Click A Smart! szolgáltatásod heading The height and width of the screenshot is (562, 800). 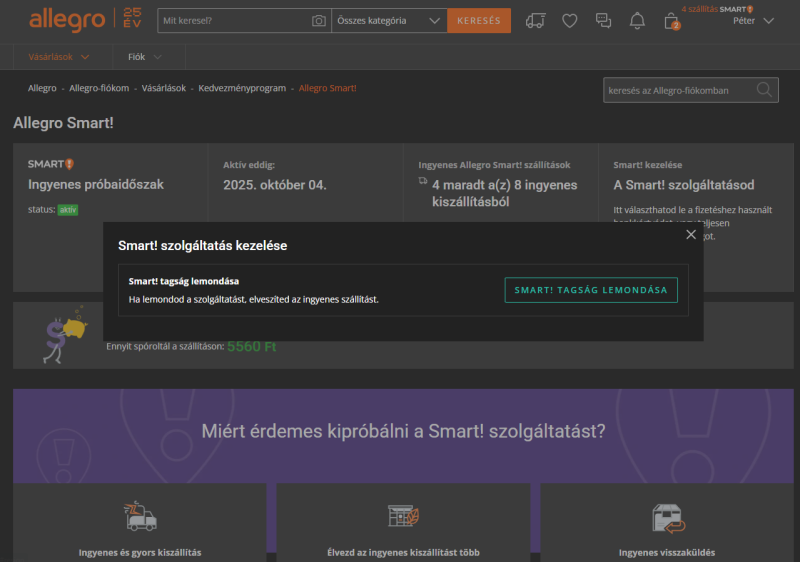click(x=684, y=185)
